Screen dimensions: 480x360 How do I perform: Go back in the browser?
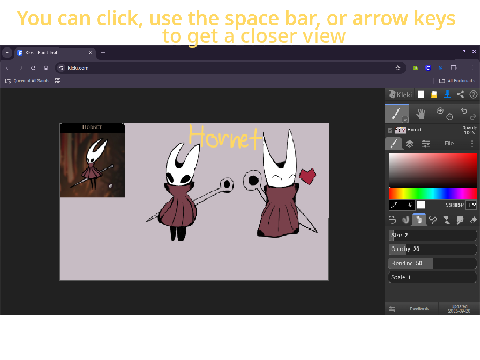pos(7,68)
